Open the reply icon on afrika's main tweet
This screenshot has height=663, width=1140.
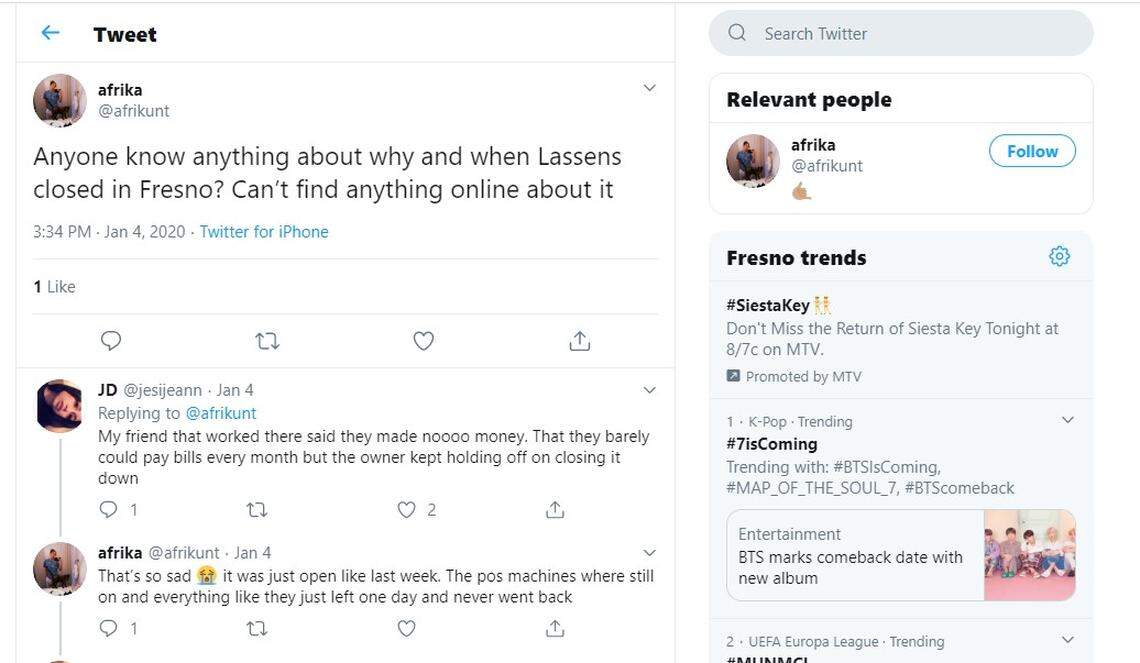point(111,340)
